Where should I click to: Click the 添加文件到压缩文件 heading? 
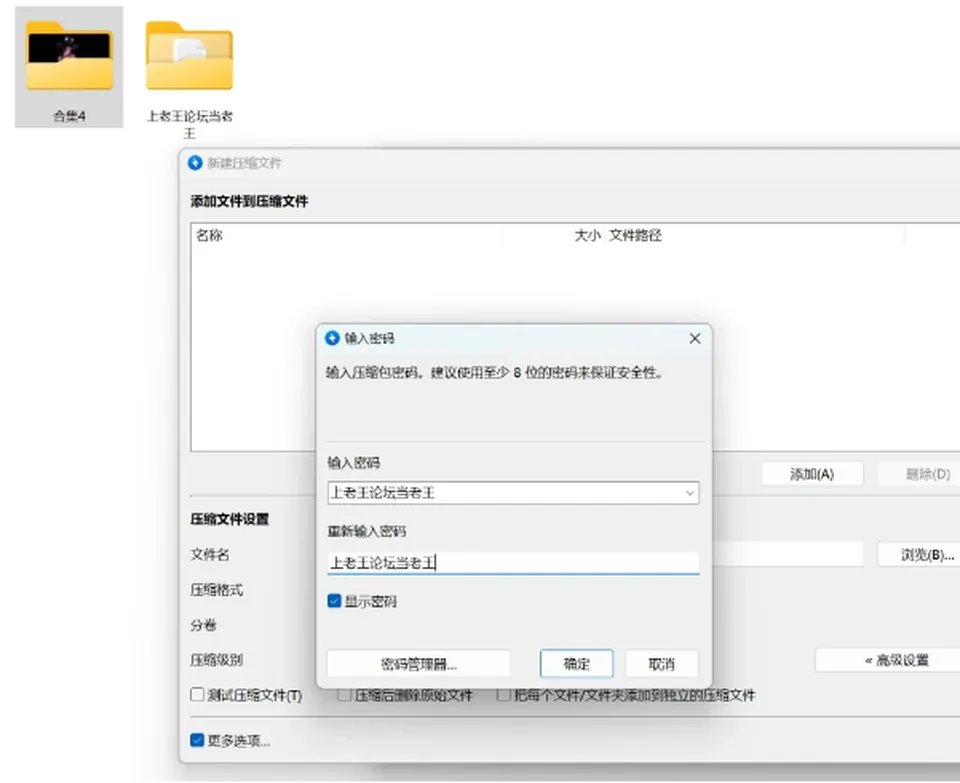click(249, 201)
